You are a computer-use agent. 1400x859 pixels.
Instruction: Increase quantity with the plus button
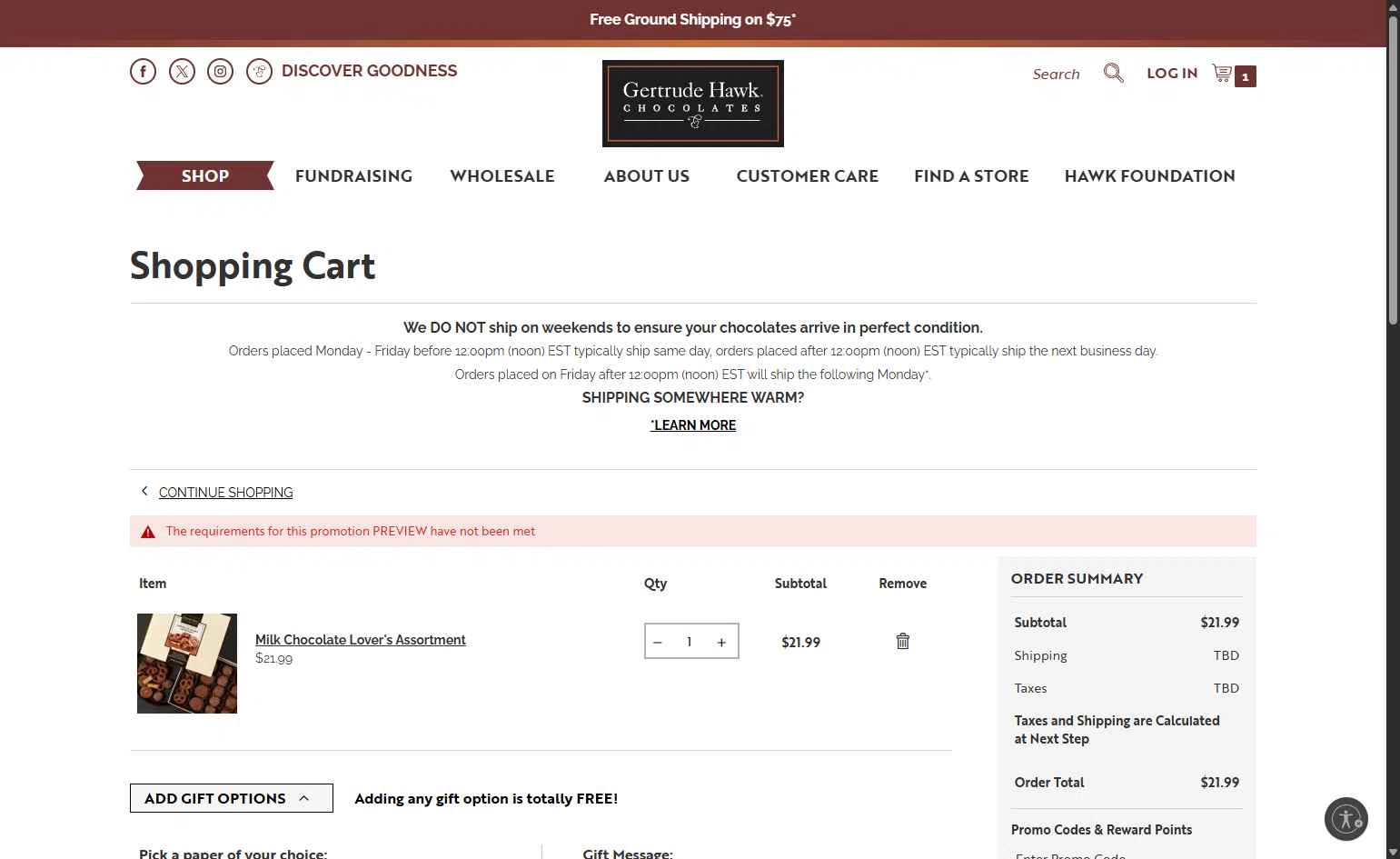pos(721,642)
